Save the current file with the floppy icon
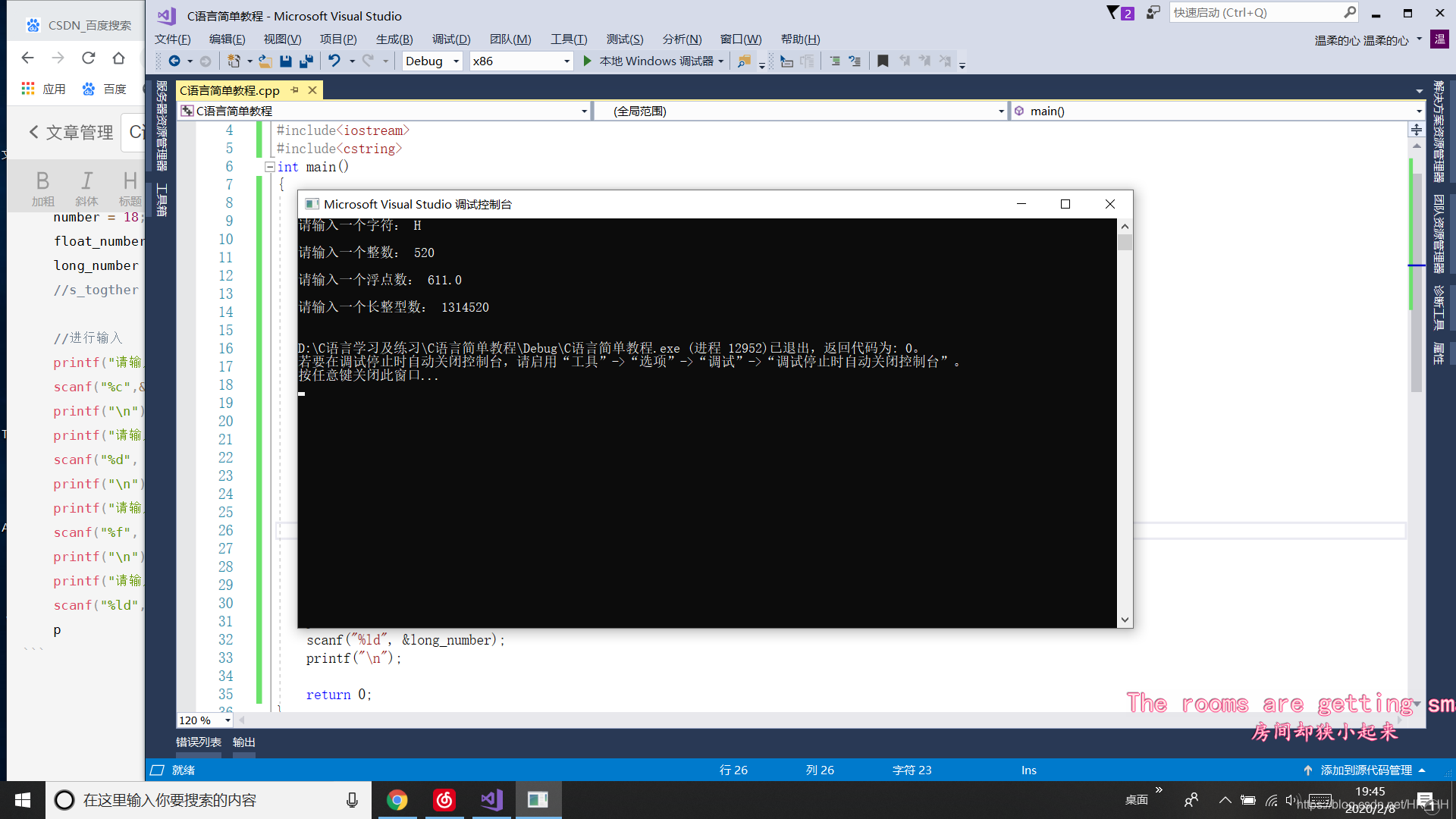Screen dimensions: 1456x819 286,61
